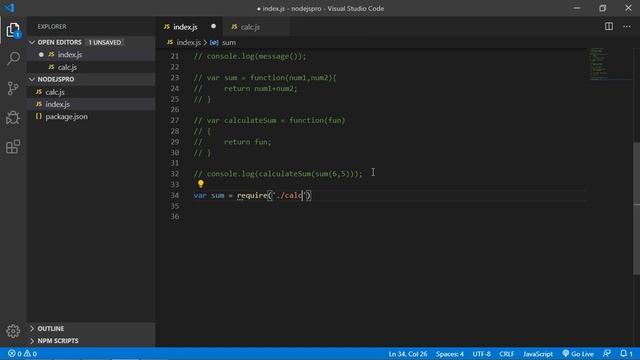
Task: Click the VS Code logo icon
Action: pyautogui.click(x=9, y=8)
